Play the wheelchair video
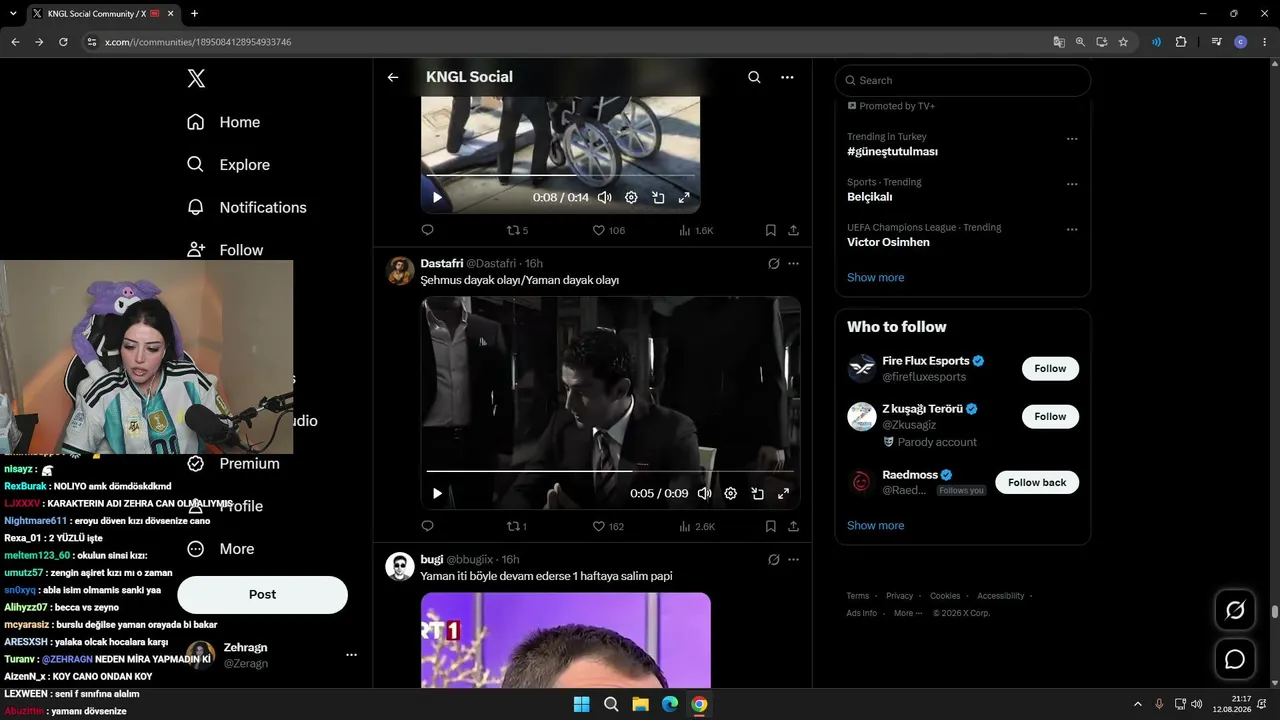The image size is (1280, 720). pos(437,198)
